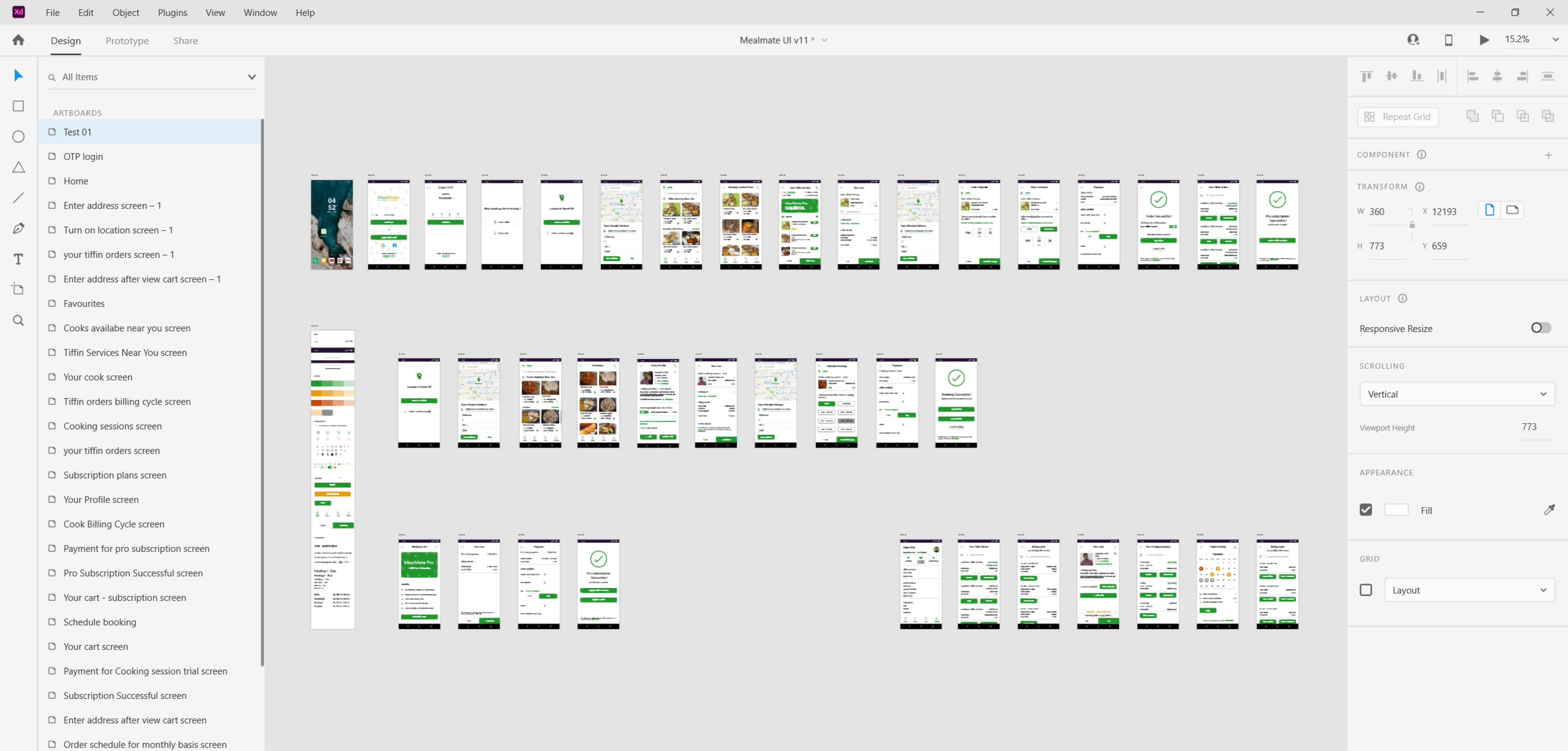Open the All Items filter dropdown
This screenshot has height=751, width=1568.
(251, 77)
